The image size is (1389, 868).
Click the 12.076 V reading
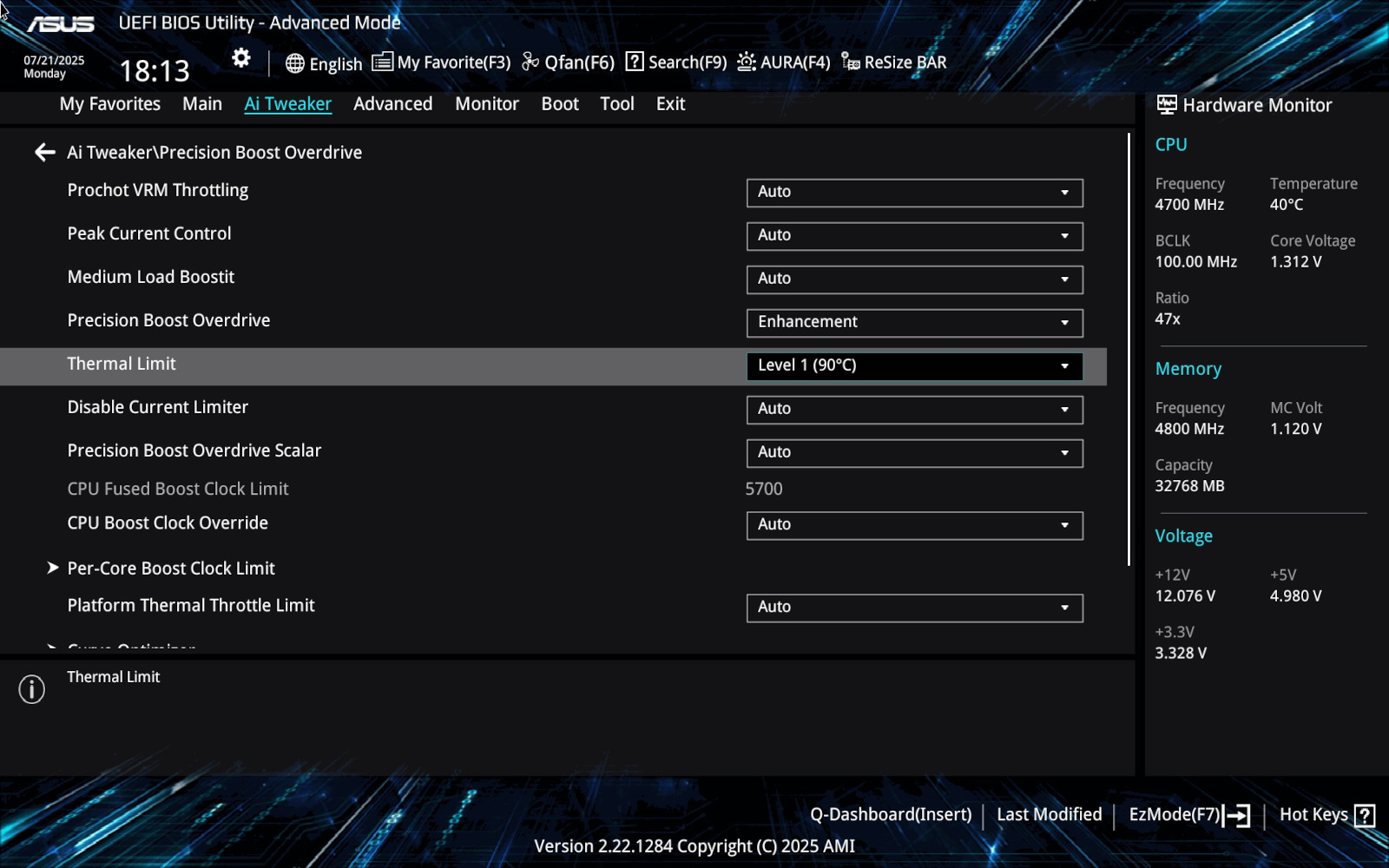coord(1185,596)
